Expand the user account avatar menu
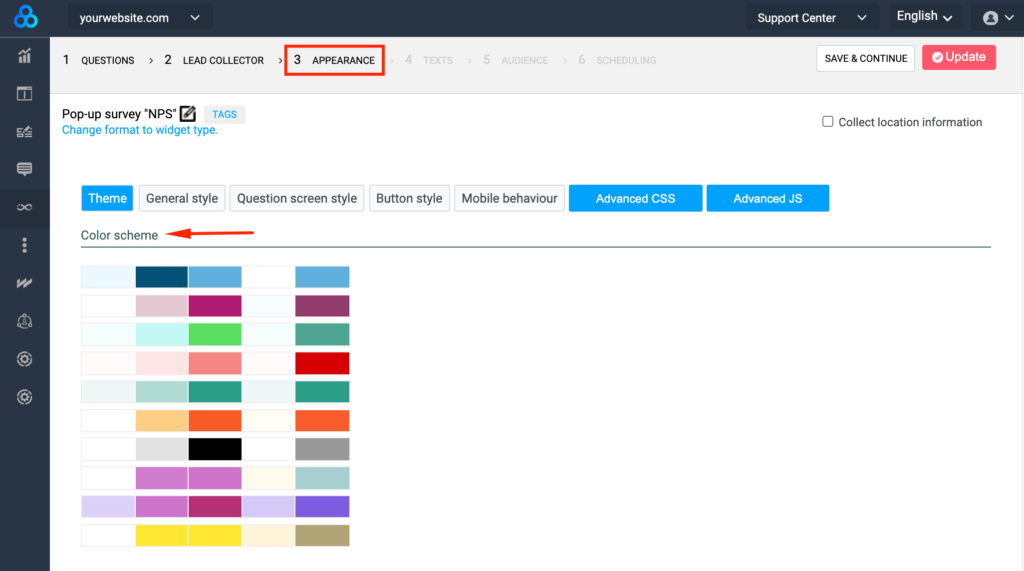This screenshot has width=1024, height=571. (x=996, y=18)
